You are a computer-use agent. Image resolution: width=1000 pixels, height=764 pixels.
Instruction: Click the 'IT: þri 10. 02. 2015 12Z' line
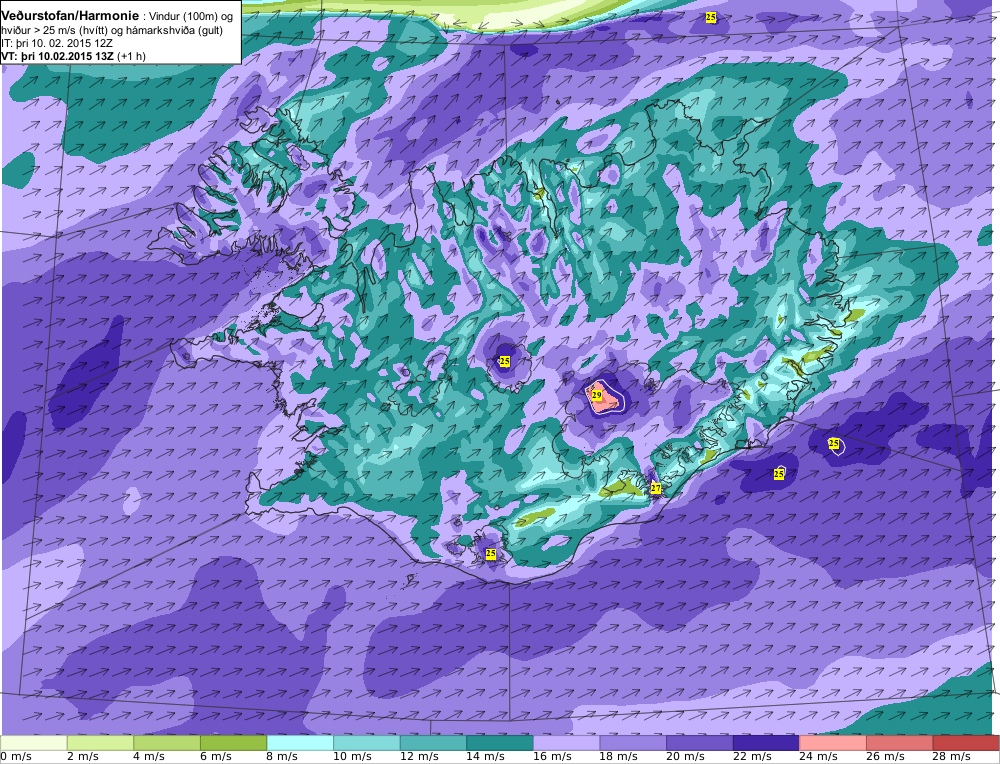tap(57, 43)
